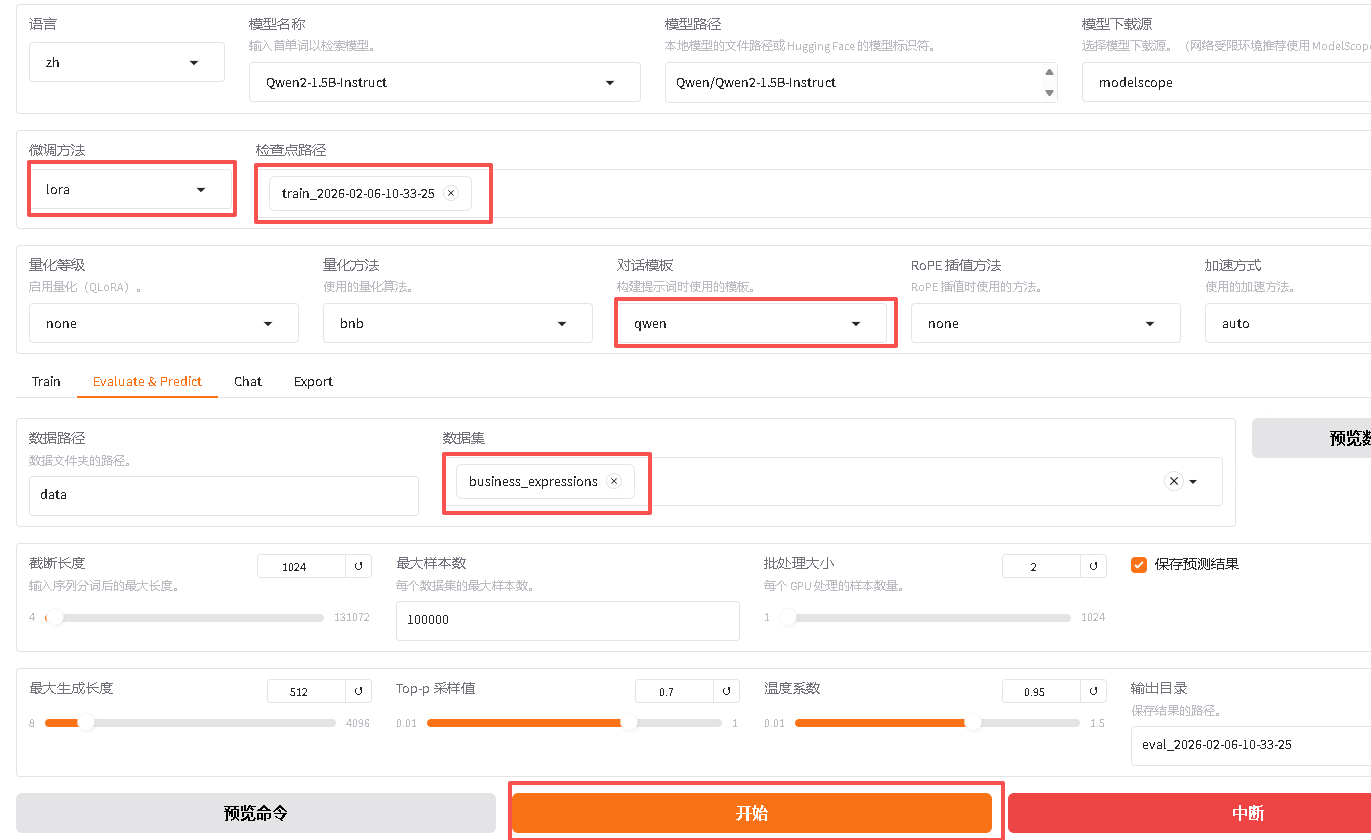Clear all selected datasets with the circled X
1371x840 pixels.
1174,481
